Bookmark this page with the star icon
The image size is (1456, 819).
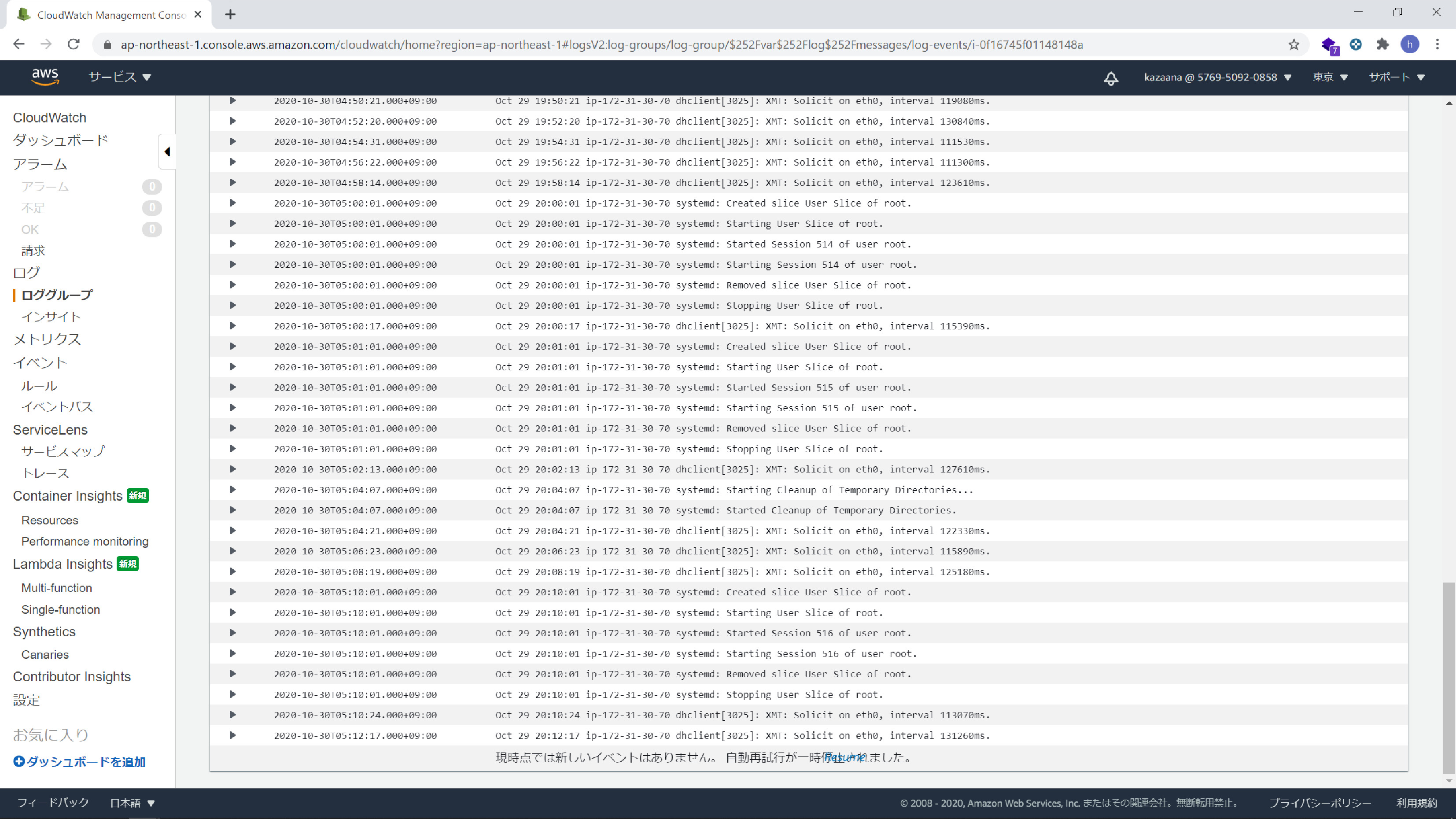1294,44
